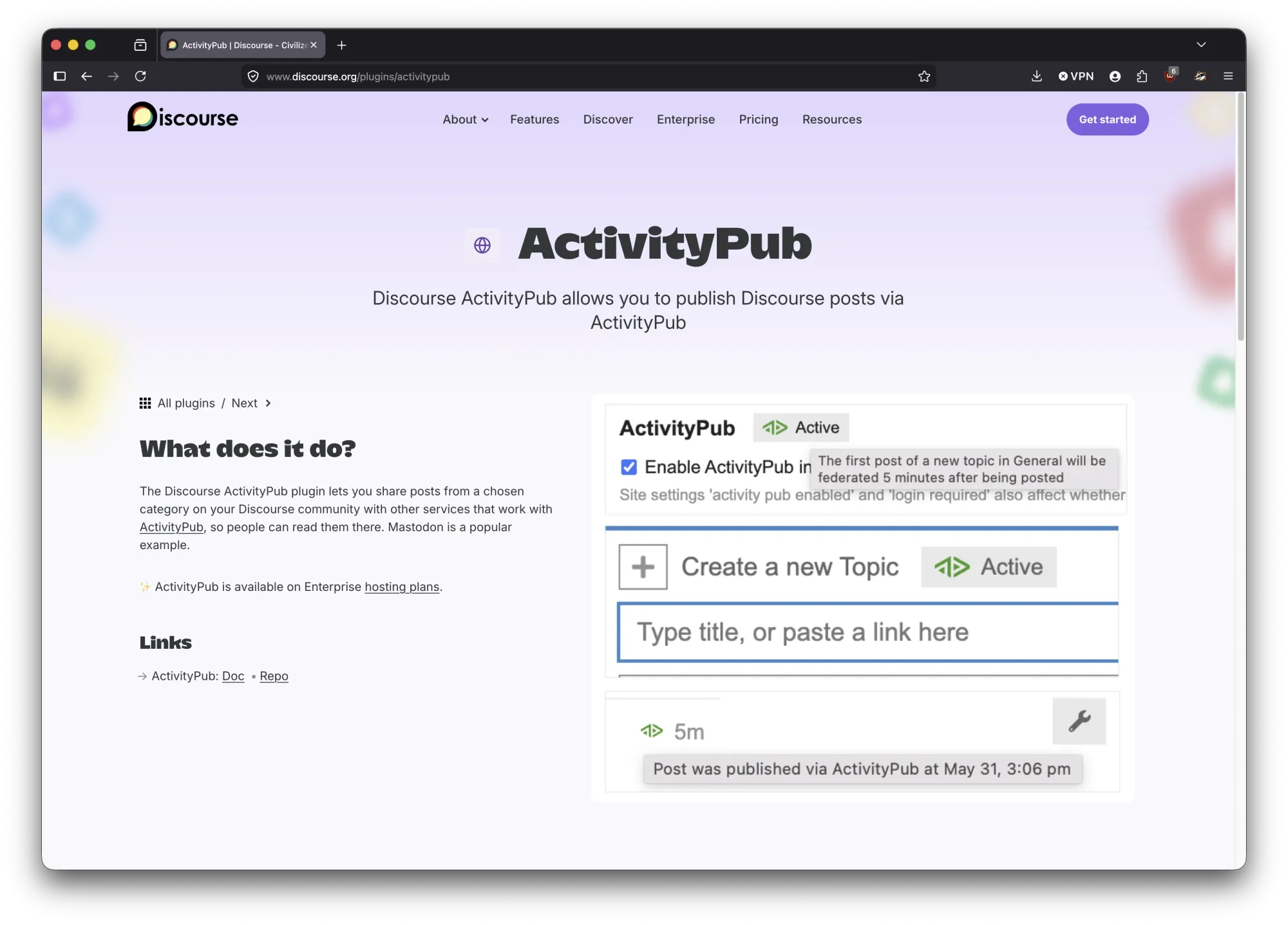The image size is (1288, 925).
Task: Click the 'Post was published via ActivityPub' tooltip
Action: pos(862,769)
